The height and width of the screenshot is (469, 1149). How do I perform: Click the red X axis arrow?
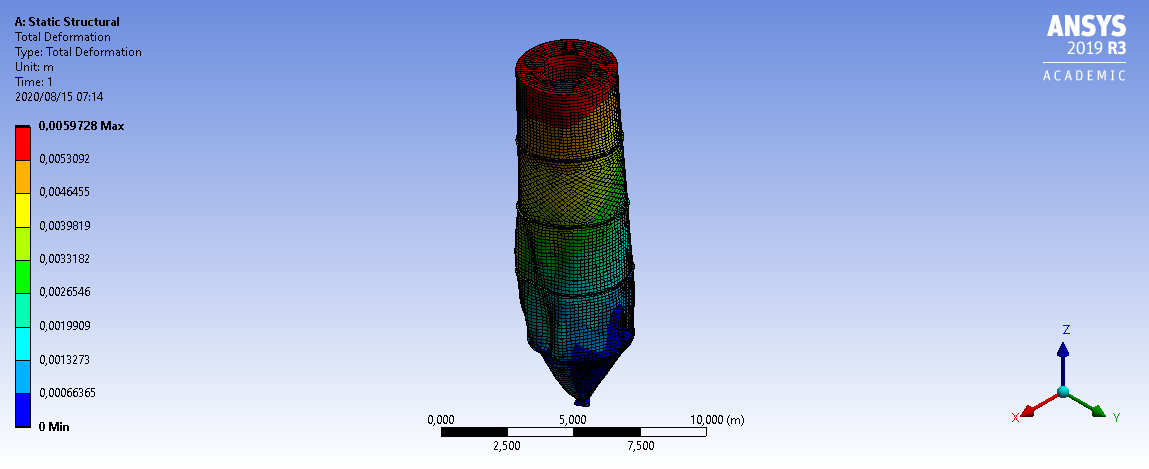click(1039, 405)
